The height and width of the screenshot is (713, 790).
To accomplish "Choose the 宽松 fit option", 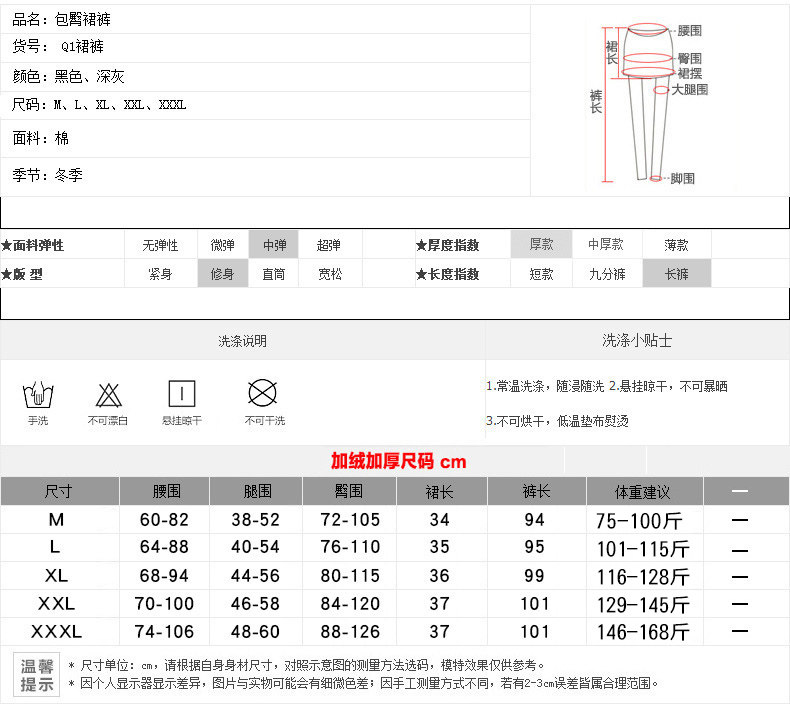I will pos(330,274).
